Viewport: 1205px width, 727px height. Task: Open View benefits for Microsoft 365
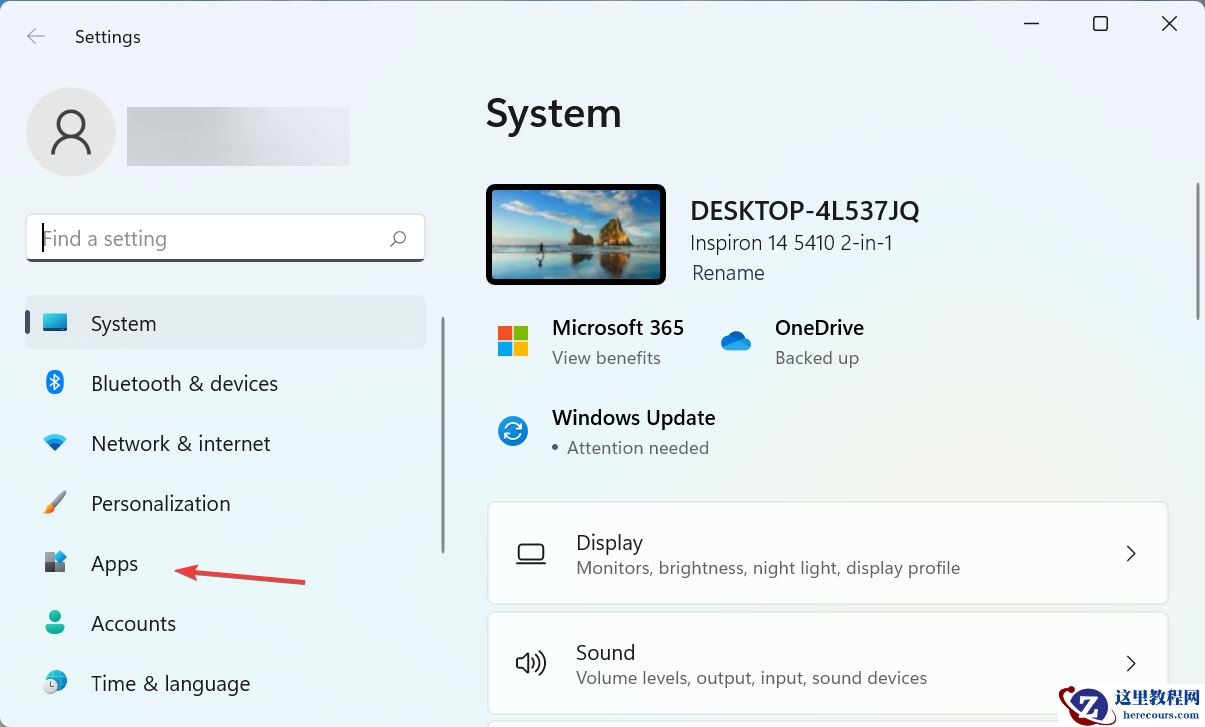pyautogui.click(x=606, y=357)
